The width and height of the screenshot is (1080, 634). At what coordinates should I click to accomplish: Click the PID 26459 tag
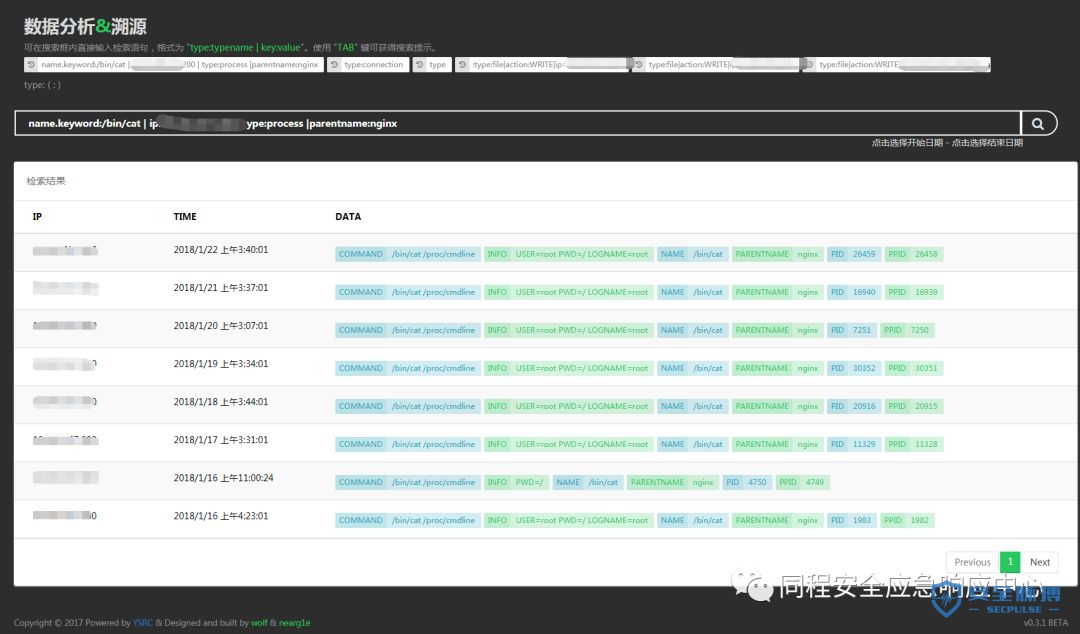[853, 254]
